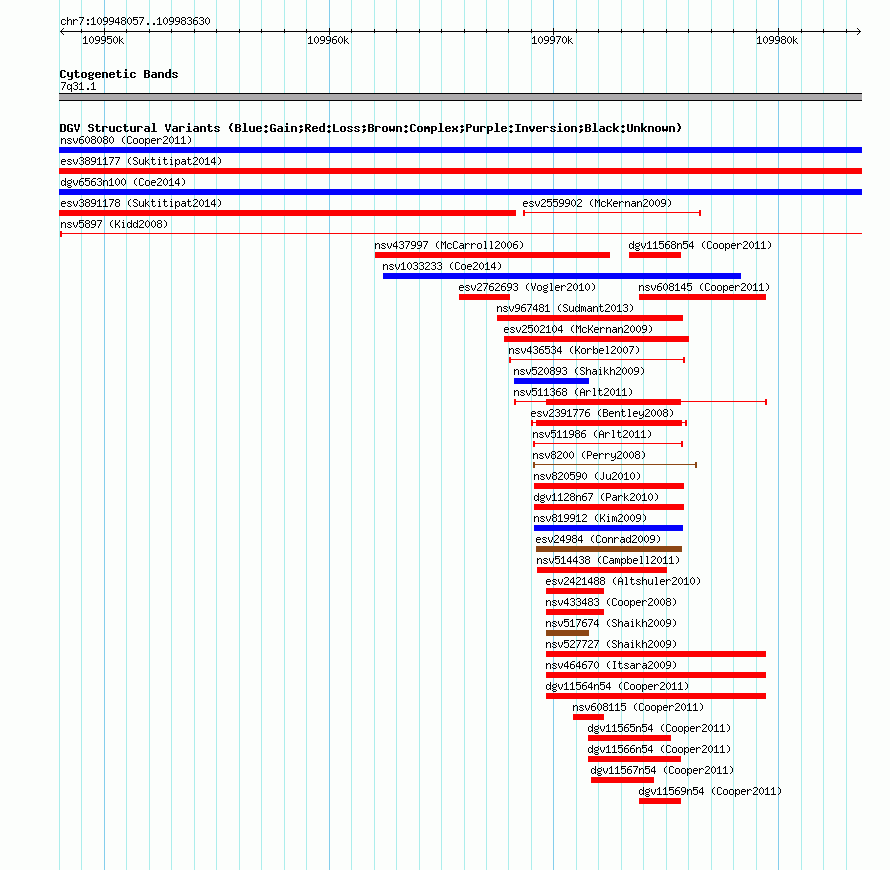Click the nsv1033233 blue gain bar

(562, 276)
